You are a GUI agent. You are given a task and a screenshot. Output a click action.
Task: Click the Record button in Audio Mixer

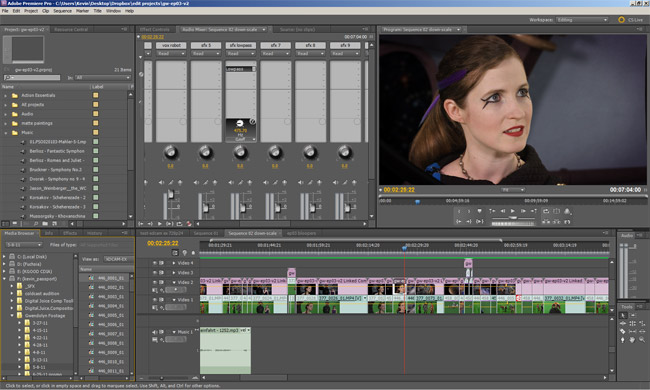(x=189, y=223)
